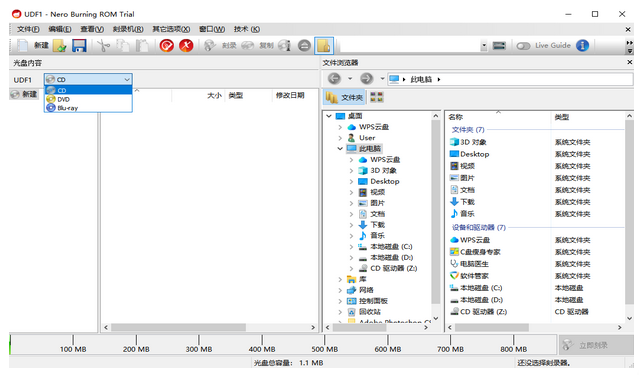This screenshot has height=375, width=639.
Task: Sort by the 修改日期 column header
Action: pyautogui.click(x=290, y=95)
